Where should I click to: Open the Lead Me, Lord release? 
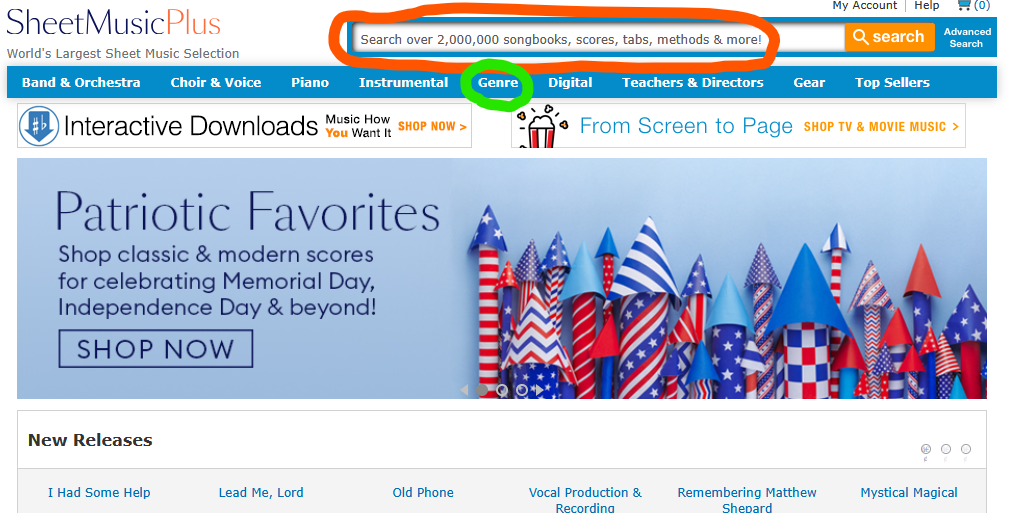[261, 492]
